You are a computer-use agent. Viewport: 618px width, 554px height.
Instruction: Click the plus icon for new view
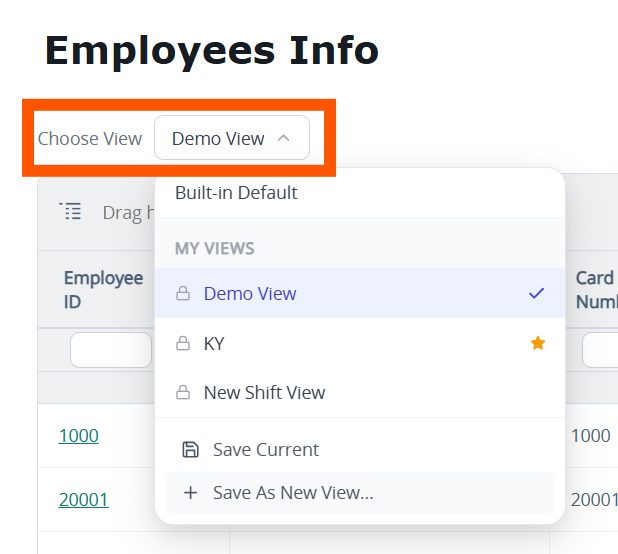tap(190, 493)
